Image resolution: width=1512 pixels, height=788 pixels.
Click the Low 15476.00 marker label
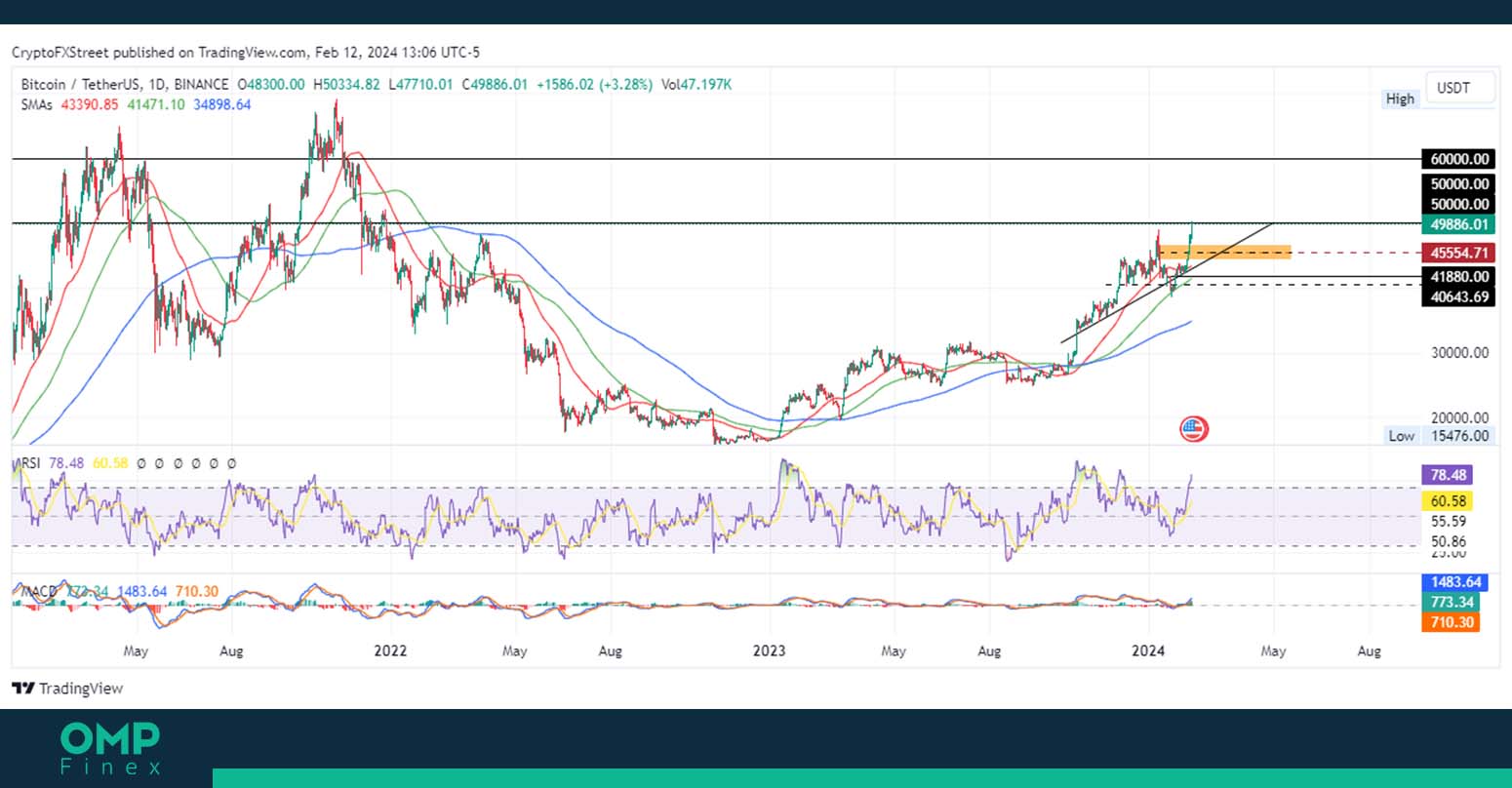[x=1440, y=436]
